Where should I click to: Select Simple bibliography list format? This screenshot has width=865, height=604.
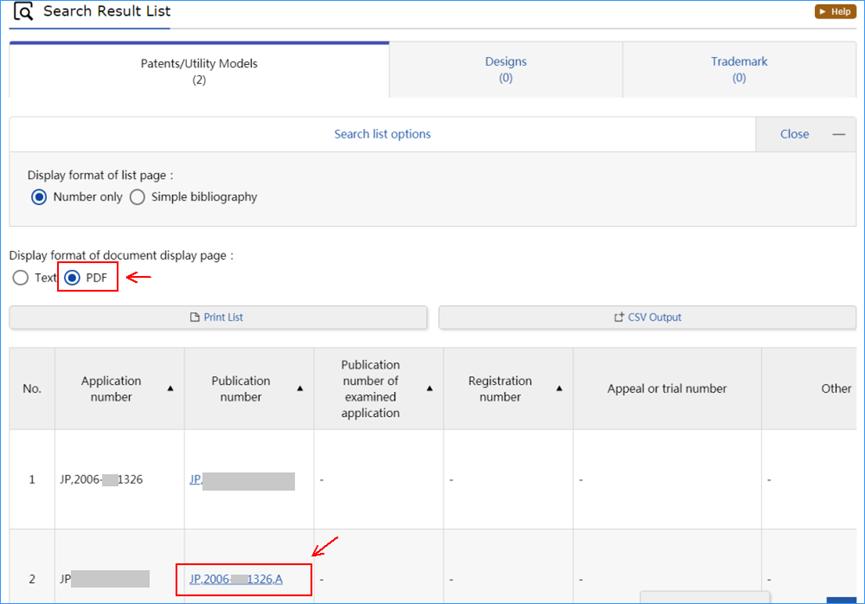pyautogui.click(x=138, y=197)
